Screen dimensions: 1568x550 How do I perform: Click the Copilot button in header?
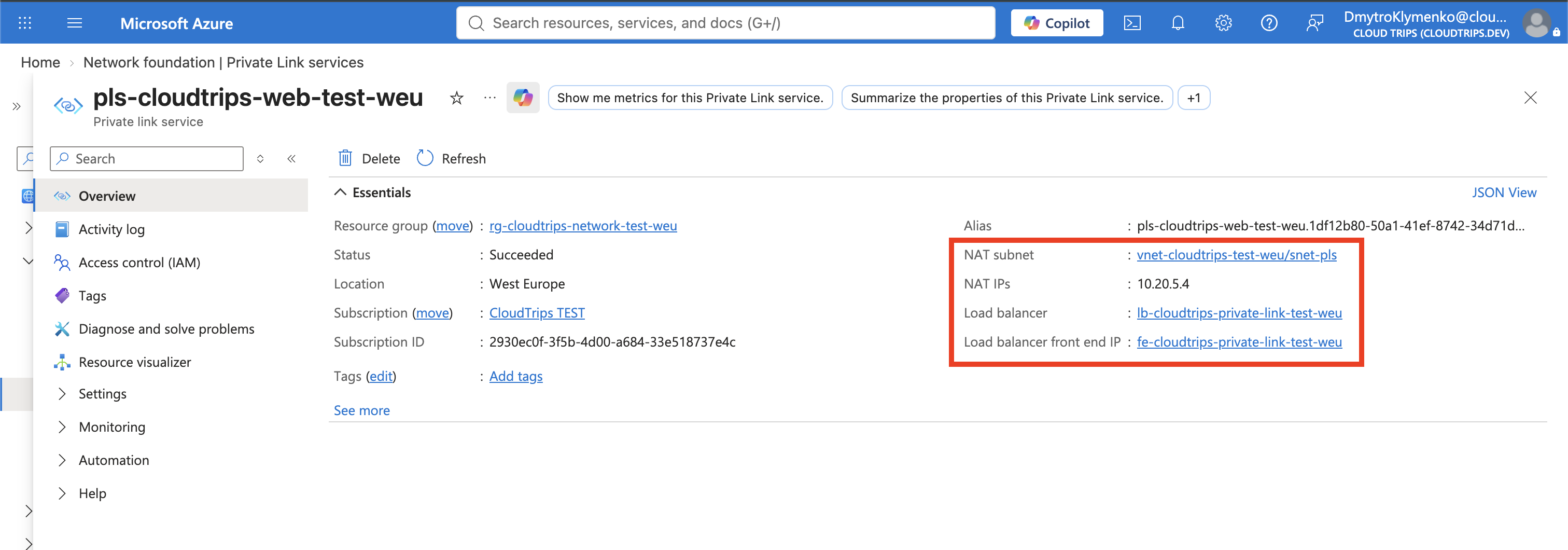[x=1057, y=23]
